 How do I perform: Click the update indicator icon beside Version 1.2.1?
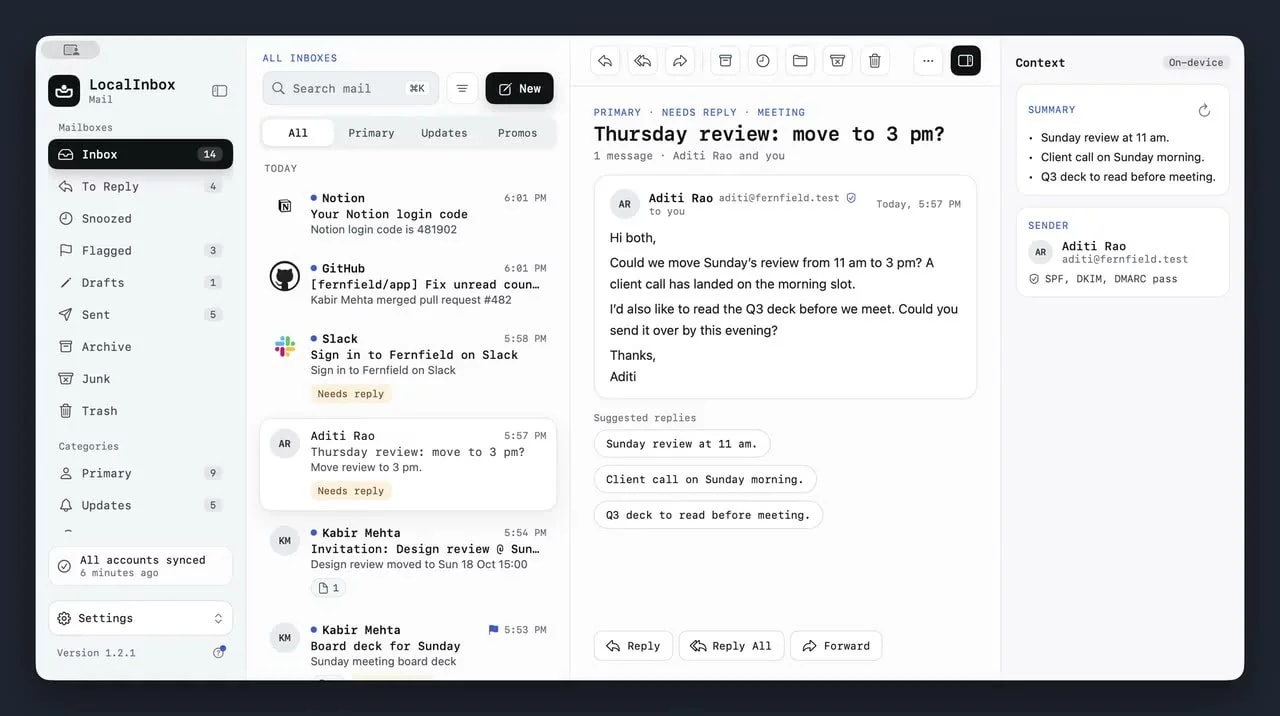coord(219,652)
